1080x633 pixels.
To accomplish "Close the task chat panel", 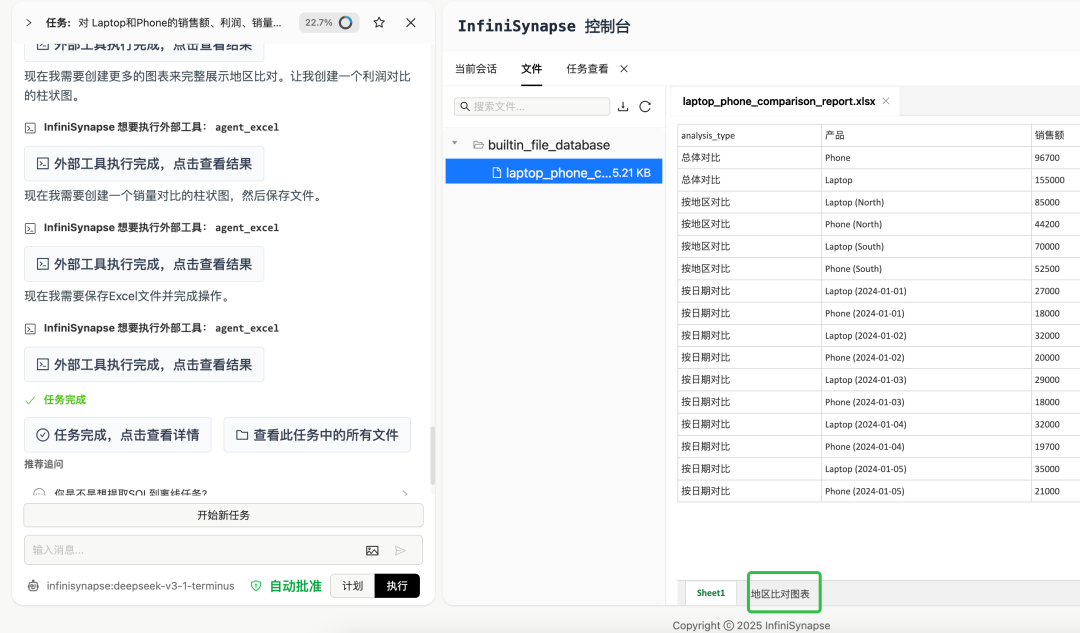I will [x=411, y=23].
